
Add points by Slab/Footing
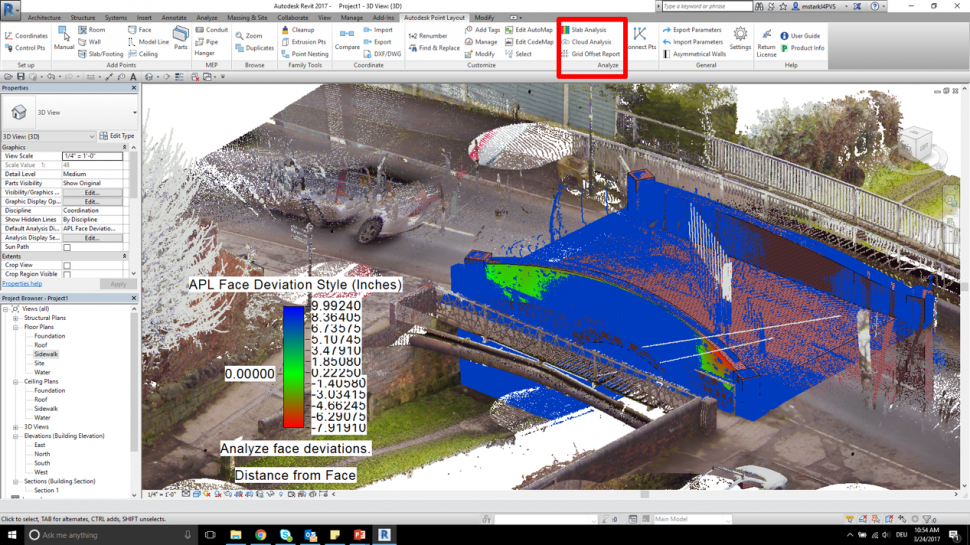click(100, 54)
